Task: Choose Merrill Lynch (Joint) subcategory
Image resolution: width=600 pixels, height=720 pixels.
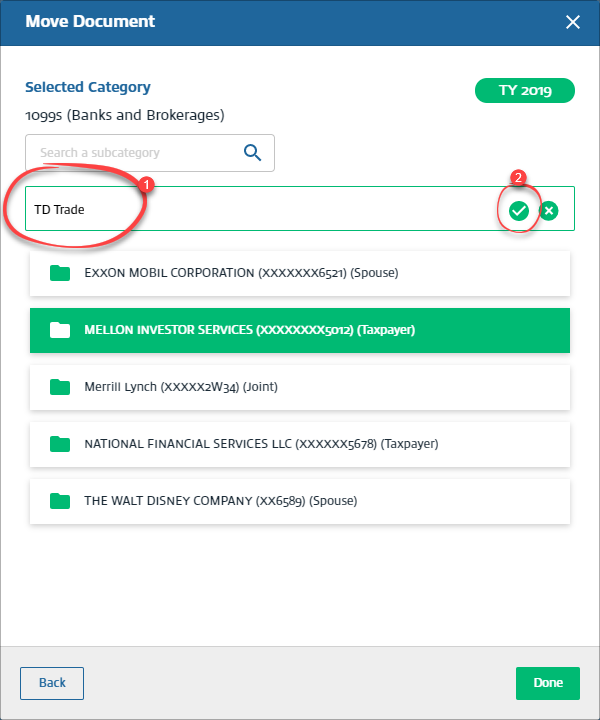Action: 180,387
